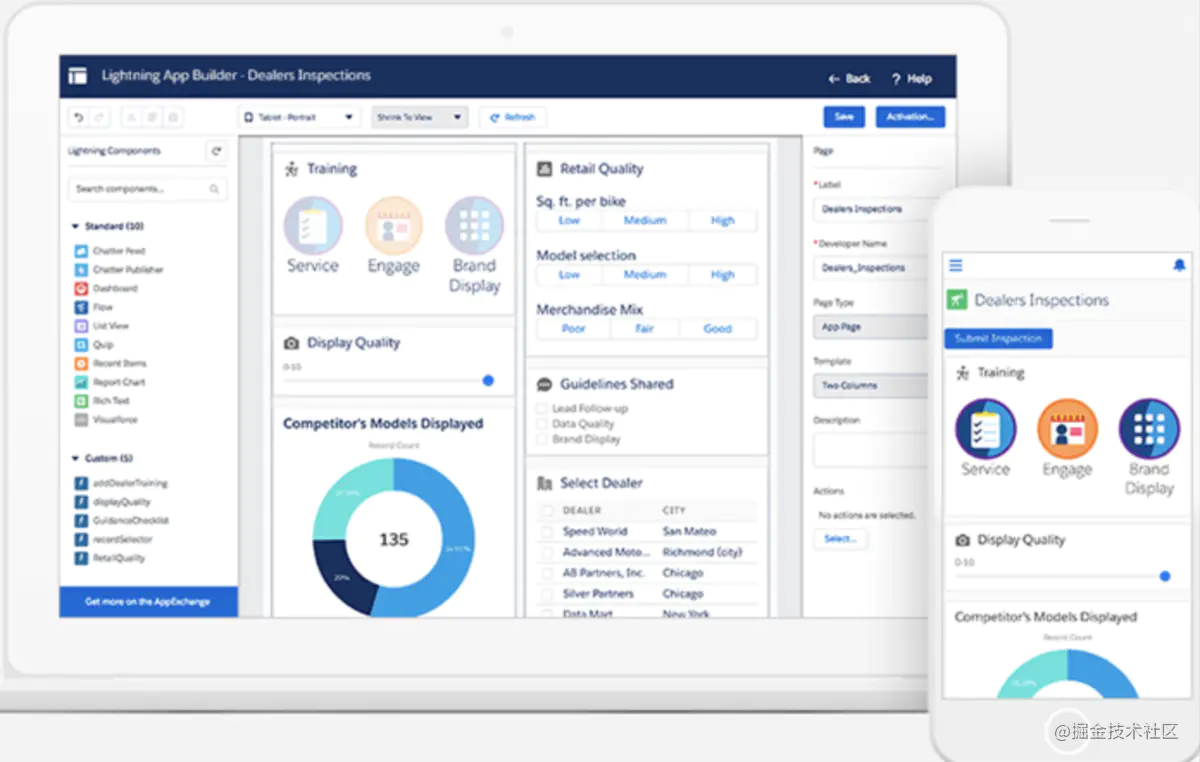This screenshot has height=762, width=1200.
Task: Tap the Brand Display icon on the phone
Action: pyautogui.click(x=1149, y=428)
